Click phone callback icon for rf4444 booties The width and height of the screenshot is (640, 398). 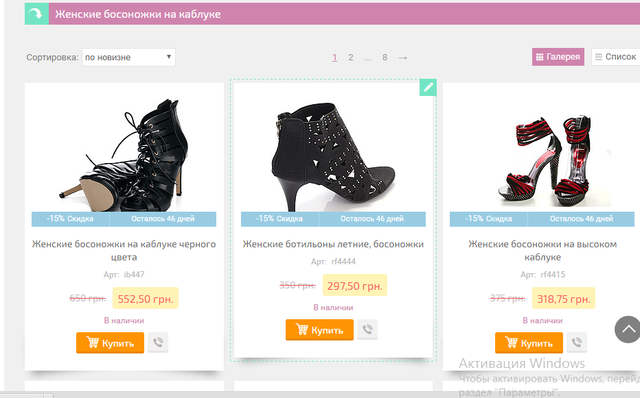(367, 329)
